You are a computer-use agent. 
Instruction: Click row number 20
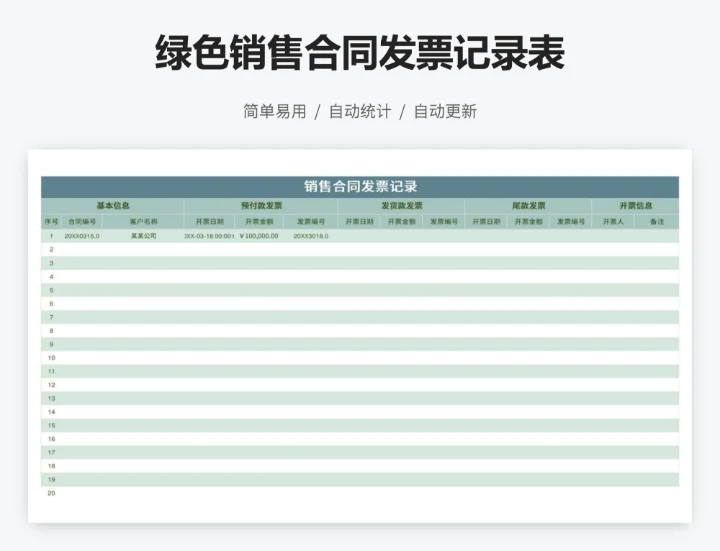(51, 493)
